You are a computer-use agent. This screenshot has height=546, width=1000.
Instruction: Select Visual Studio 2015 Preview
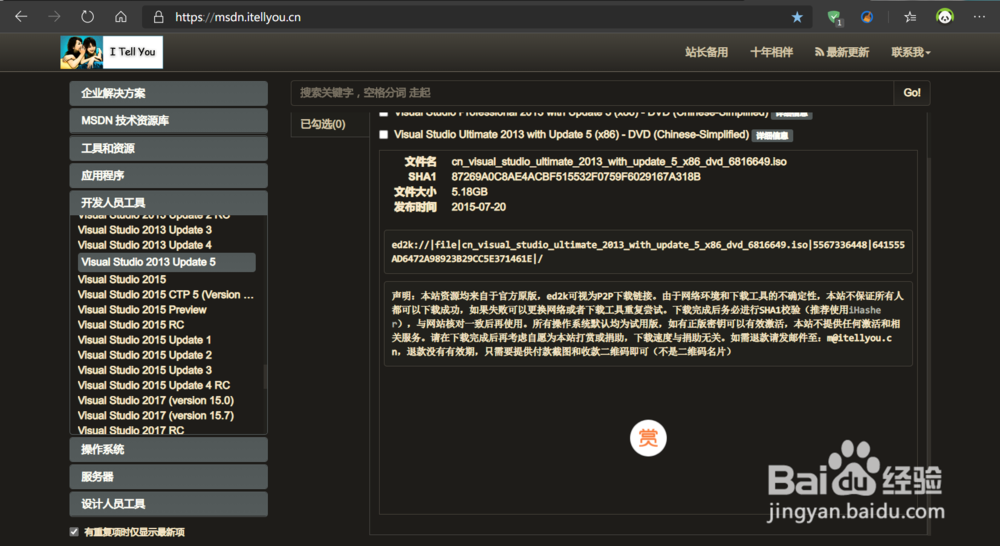(142, 310)
